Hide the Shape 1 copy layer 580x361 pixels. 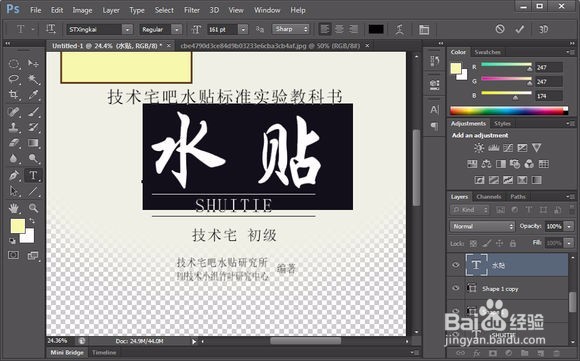[x=456, y=288]
